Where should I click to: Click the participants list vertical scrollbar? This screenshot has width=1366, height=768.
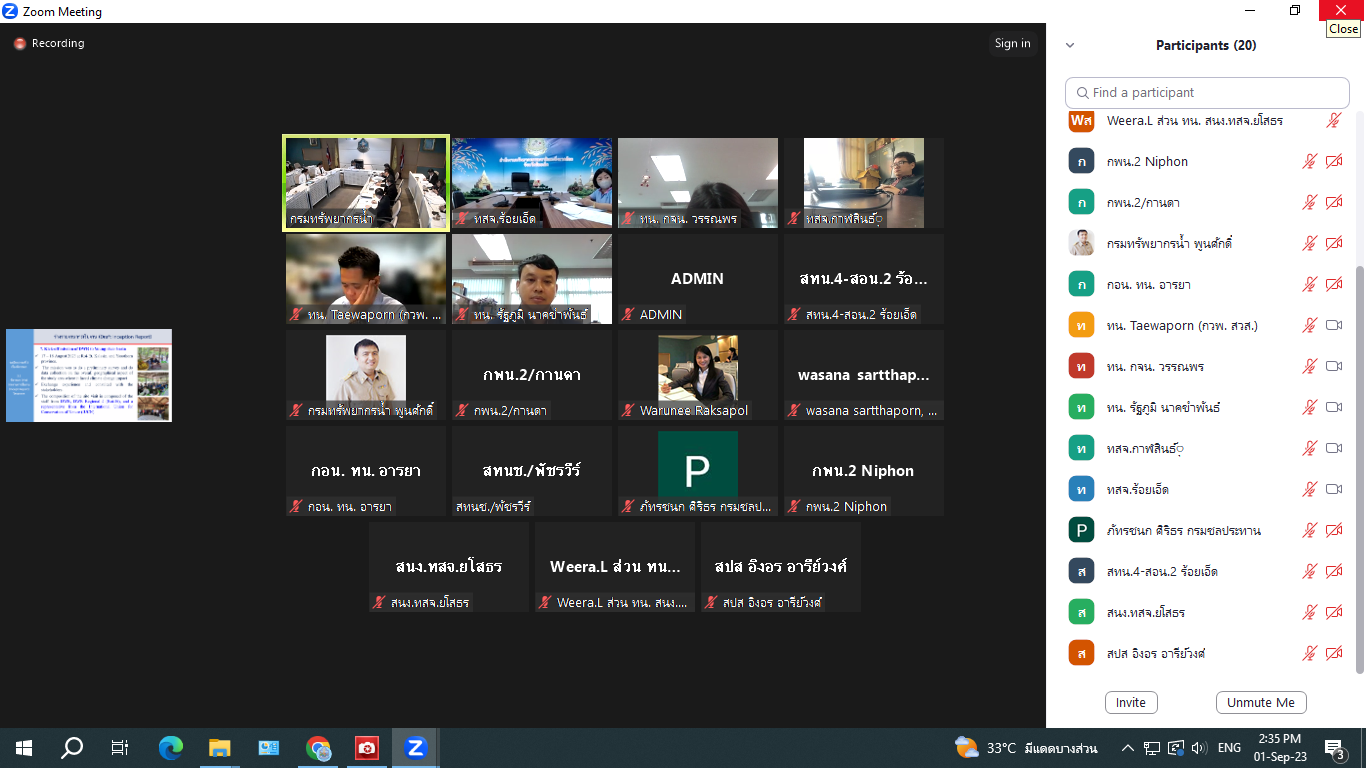(x=1357, y=470)
